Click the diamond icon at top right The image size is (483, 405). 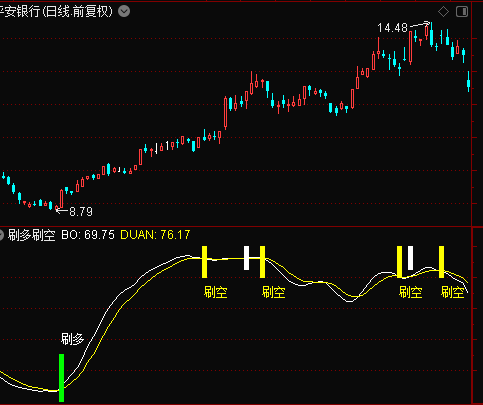pyautogui.click(x=443, y=12)
